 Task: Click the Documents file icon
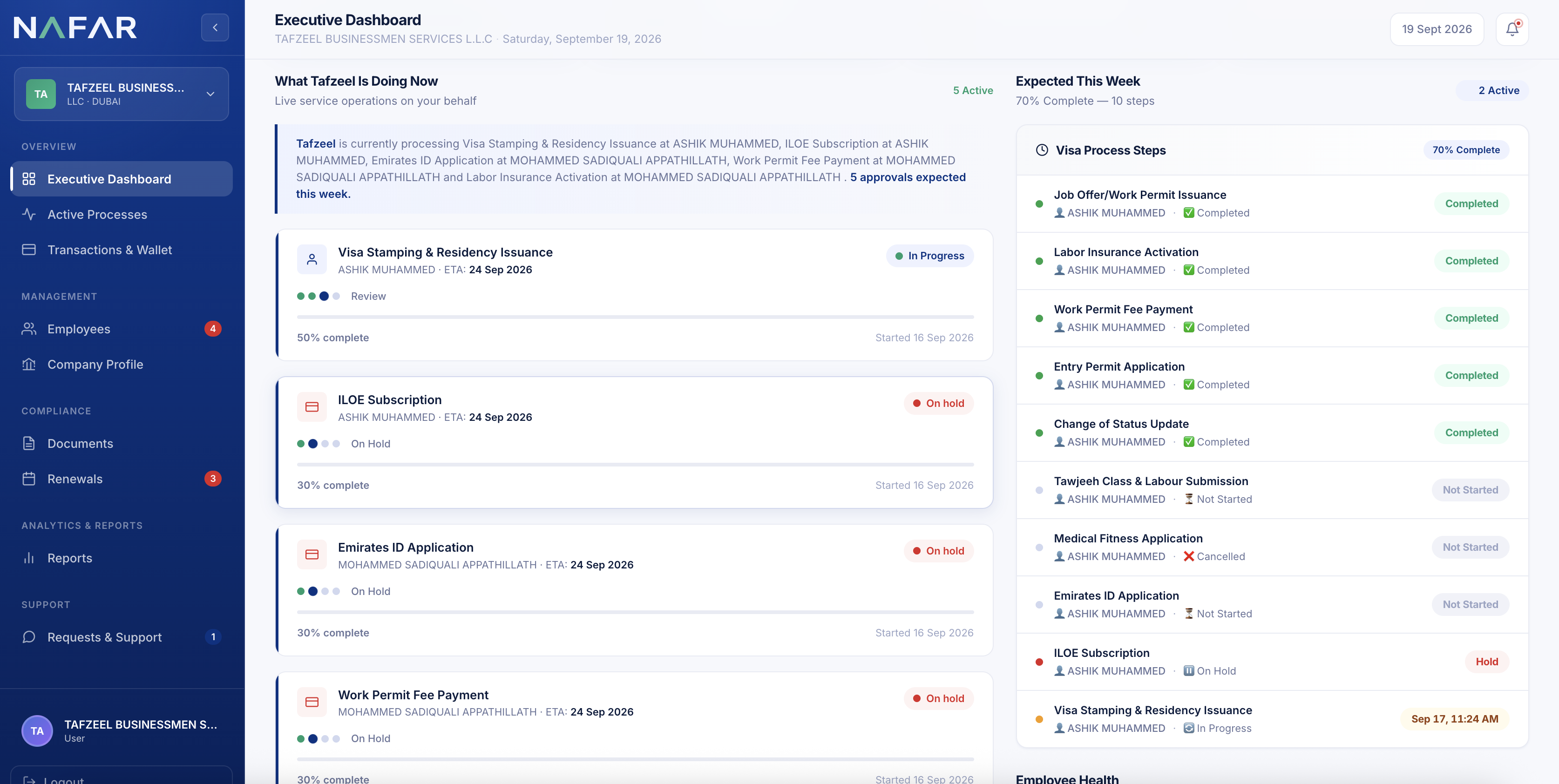pos(28,443)
